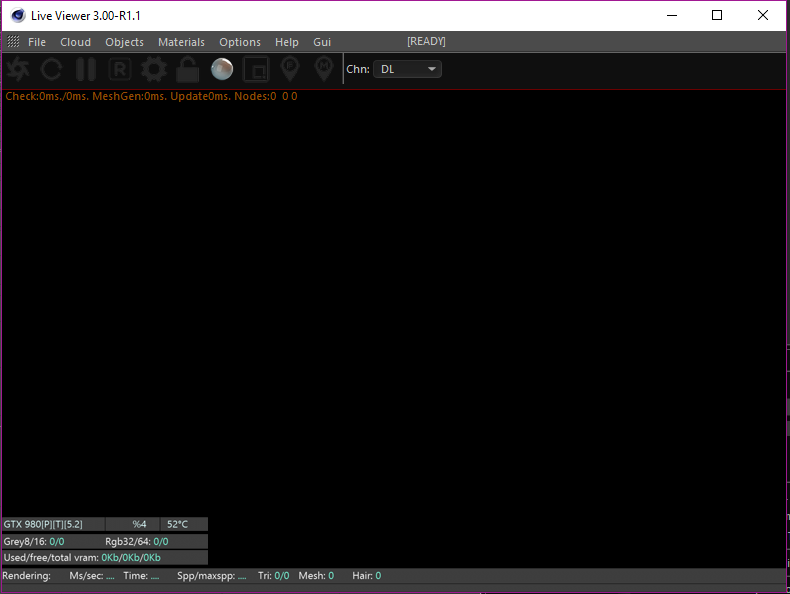
Task: Click the Used/free/total vram readout
Action: [x=82, y=558]
